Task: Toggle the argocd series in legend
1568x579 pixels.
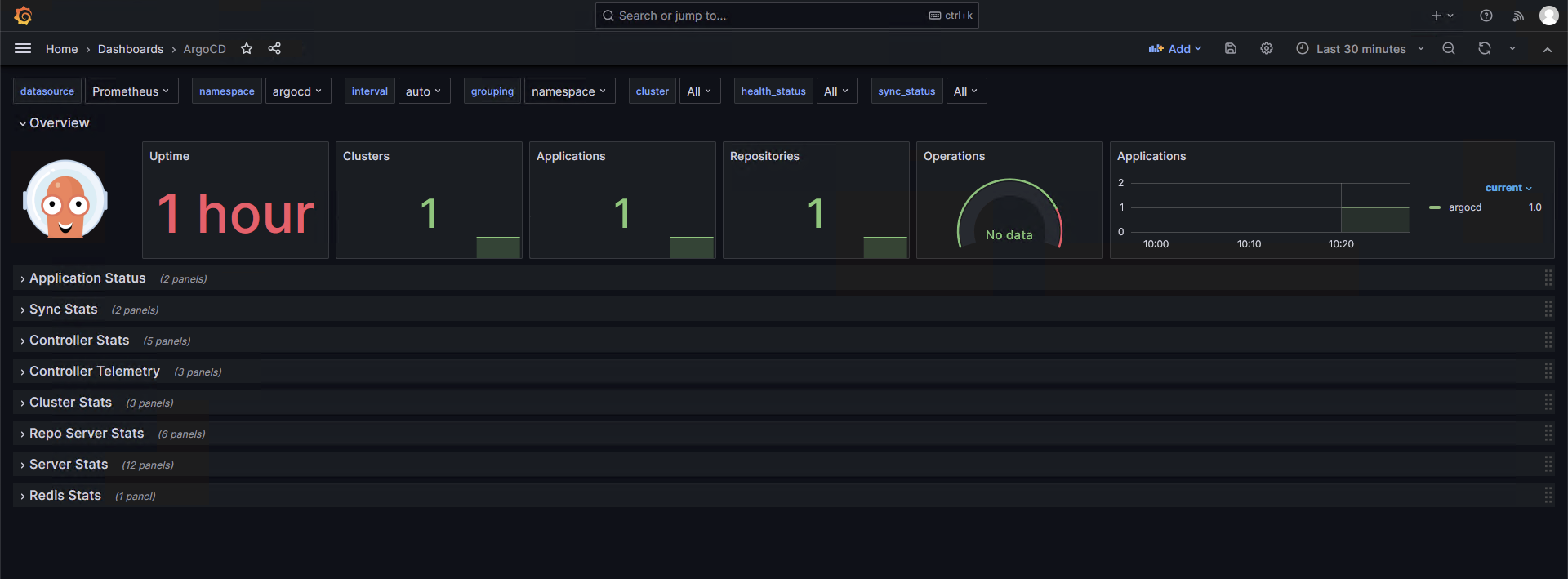Action: (1465, 207)
